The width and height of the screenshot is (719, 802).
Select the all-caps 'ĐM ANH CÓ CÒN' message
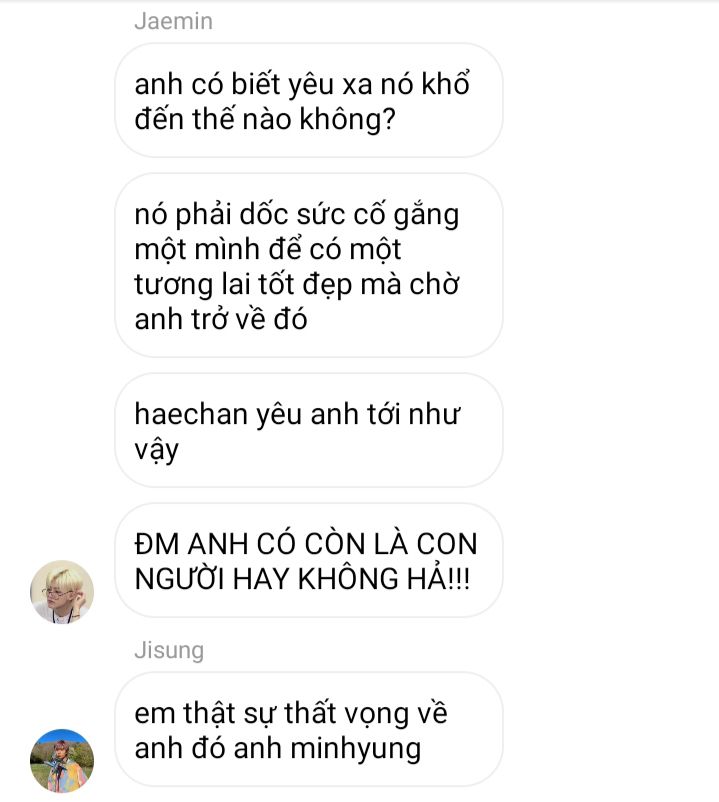(x=308, y=561)
